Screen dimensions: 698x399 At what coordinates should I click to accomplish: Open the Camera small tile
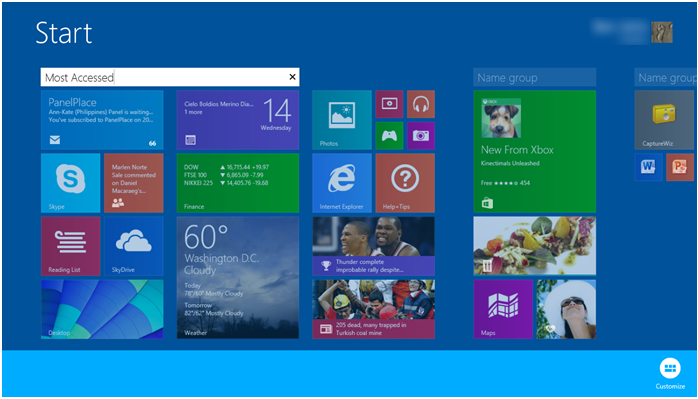pyautogui.click(x=421, y=136)
